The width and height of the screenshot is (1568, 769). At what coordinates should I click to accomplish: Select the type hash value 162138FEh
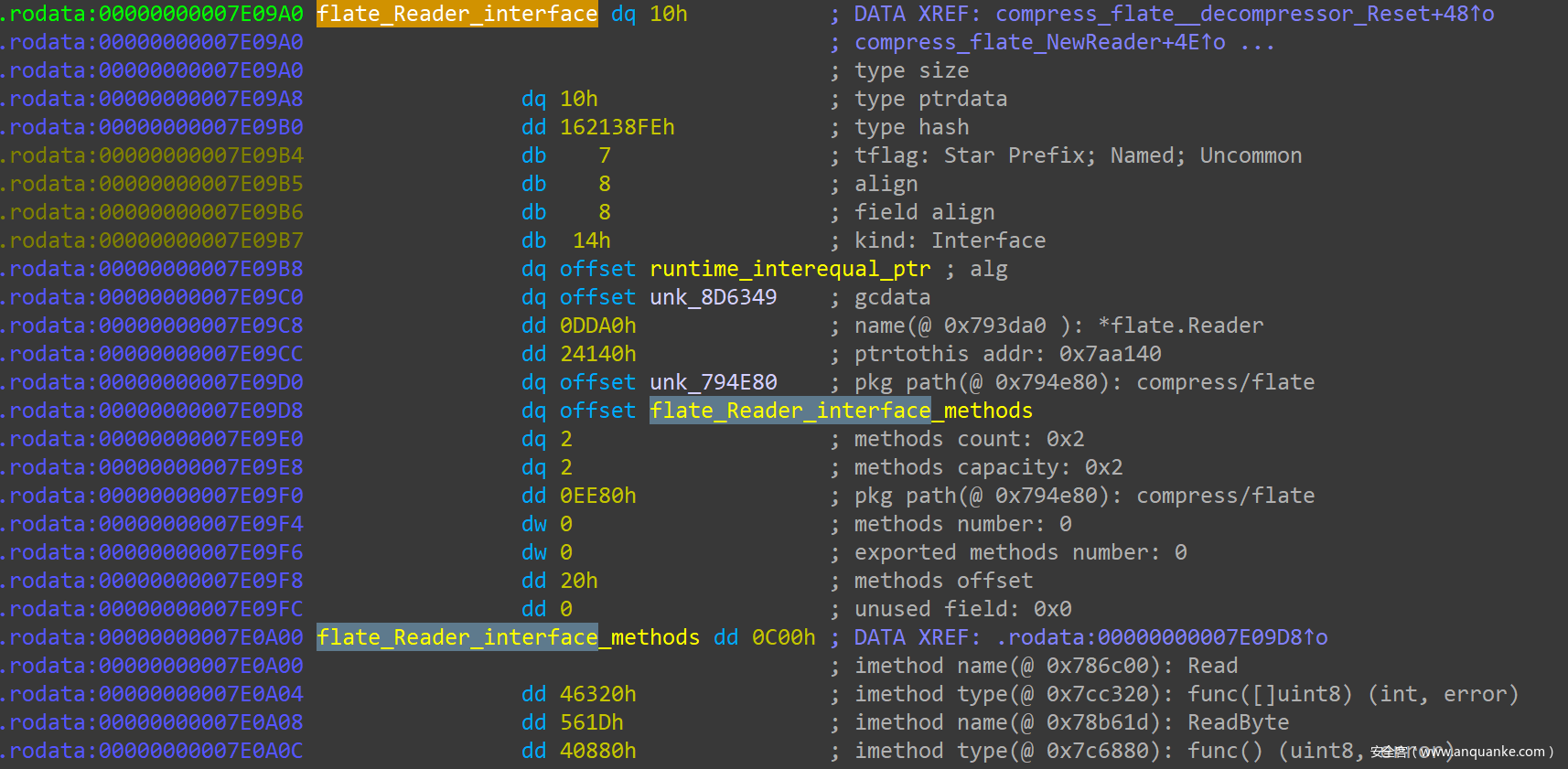[x=617, y=127]
